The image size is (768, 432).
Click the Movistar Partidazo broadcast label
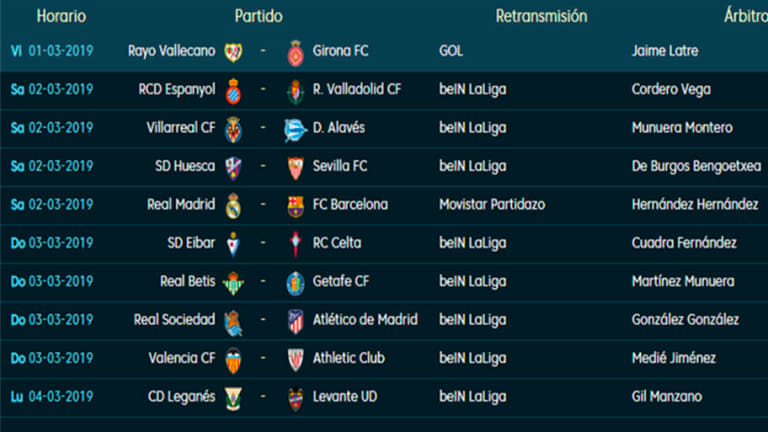click(x=492, y=205)
